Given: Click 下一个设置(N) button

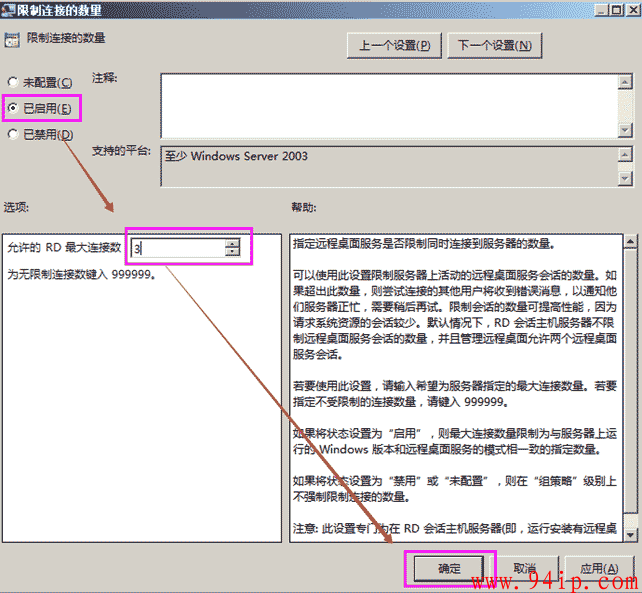Looking at the screenshot, I should tap(495, 45).
